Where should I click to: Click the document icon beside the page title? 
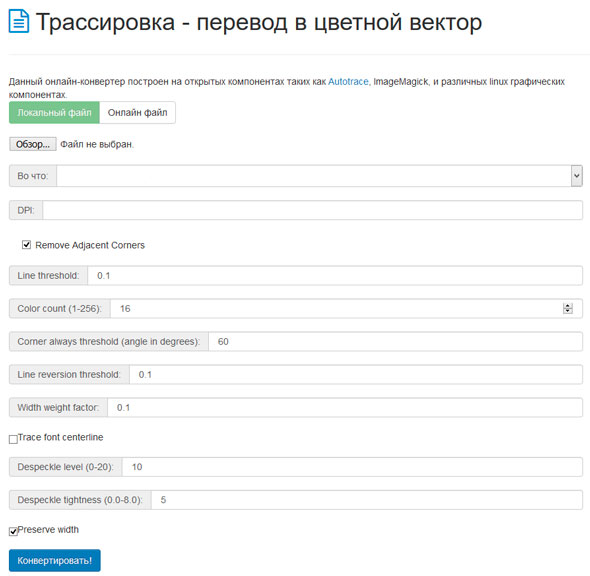pos(19,21)
